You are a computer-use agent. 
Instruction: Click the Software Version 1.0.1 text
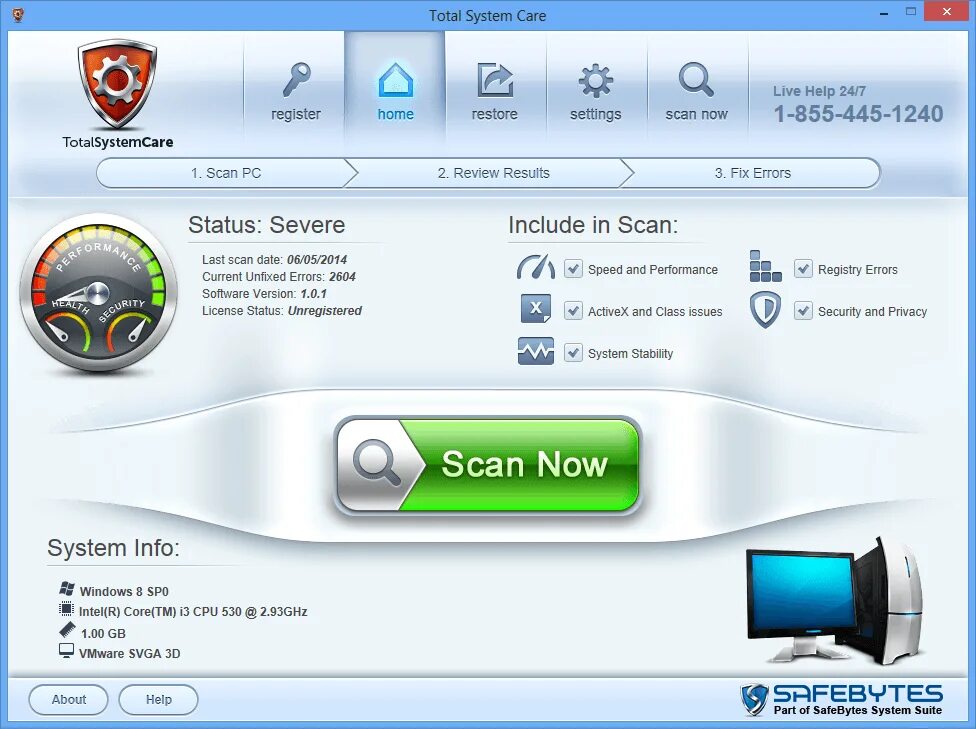coord(264,293)
